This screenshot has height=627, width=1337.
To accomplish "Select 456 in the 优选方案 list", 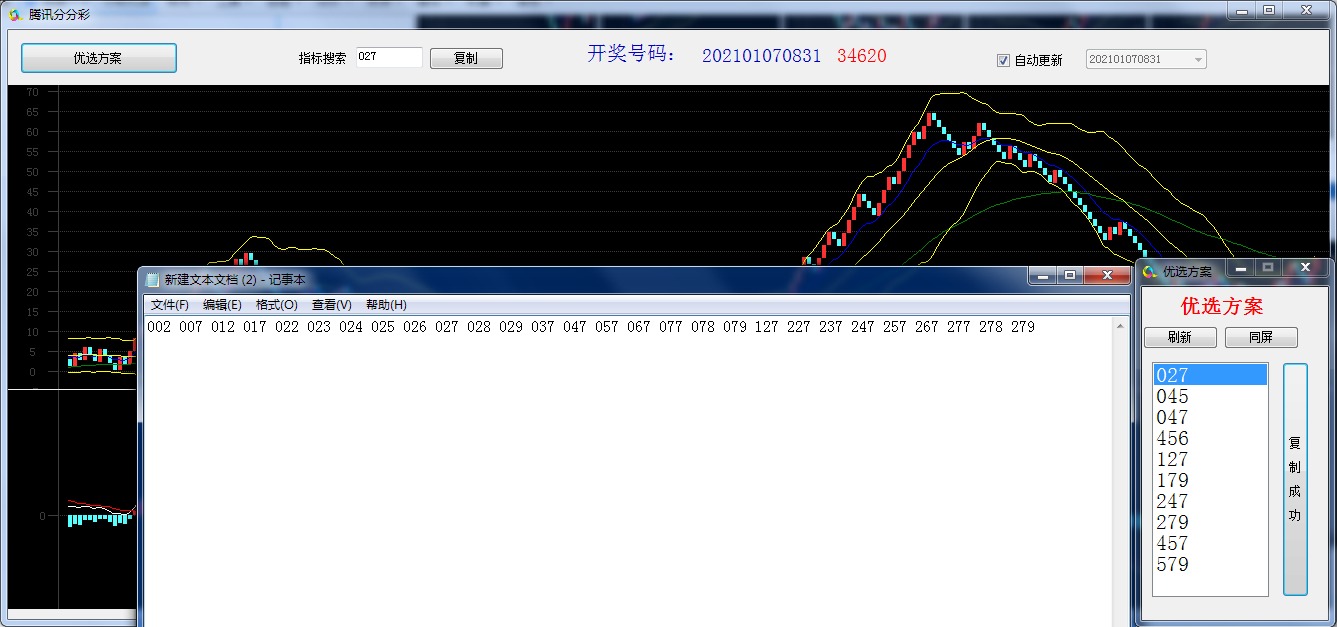I will (1172, 438).
